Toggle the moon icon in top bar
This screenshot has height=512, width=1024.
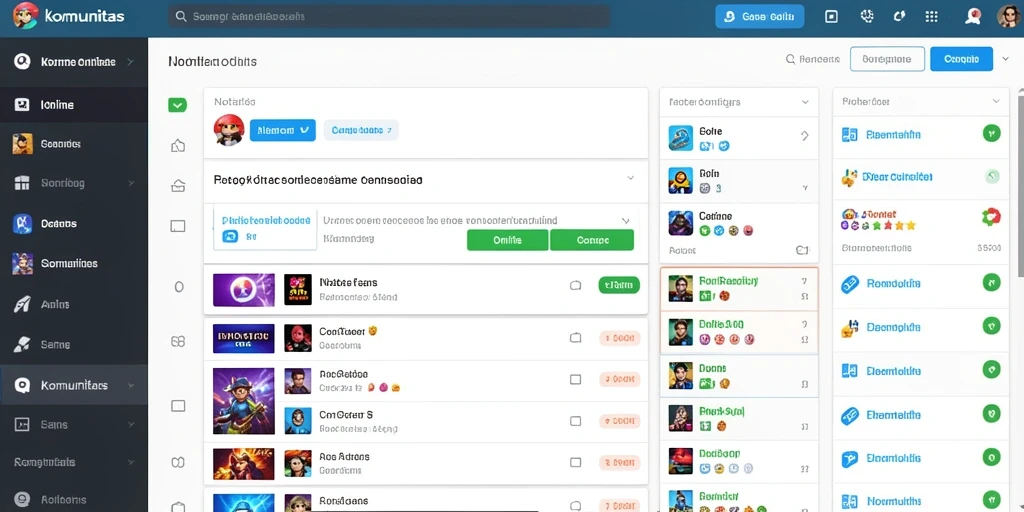tap(899, 17)
